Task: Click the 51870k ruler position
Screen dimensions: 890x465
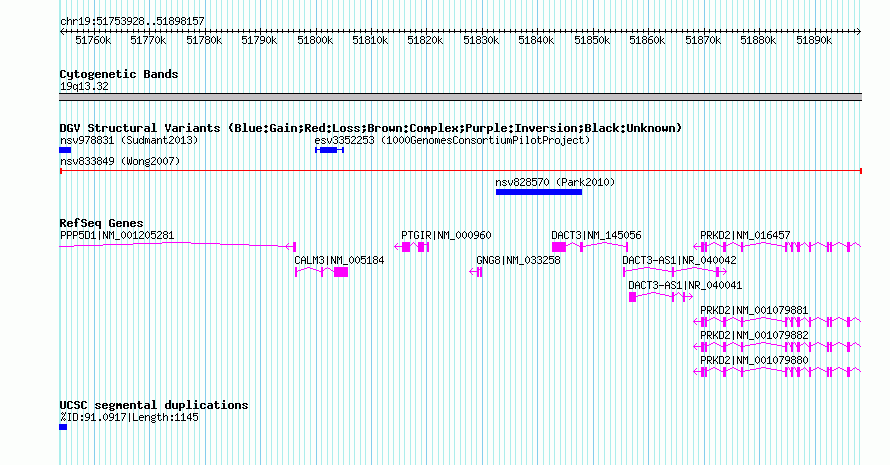Action: point(703,40)
